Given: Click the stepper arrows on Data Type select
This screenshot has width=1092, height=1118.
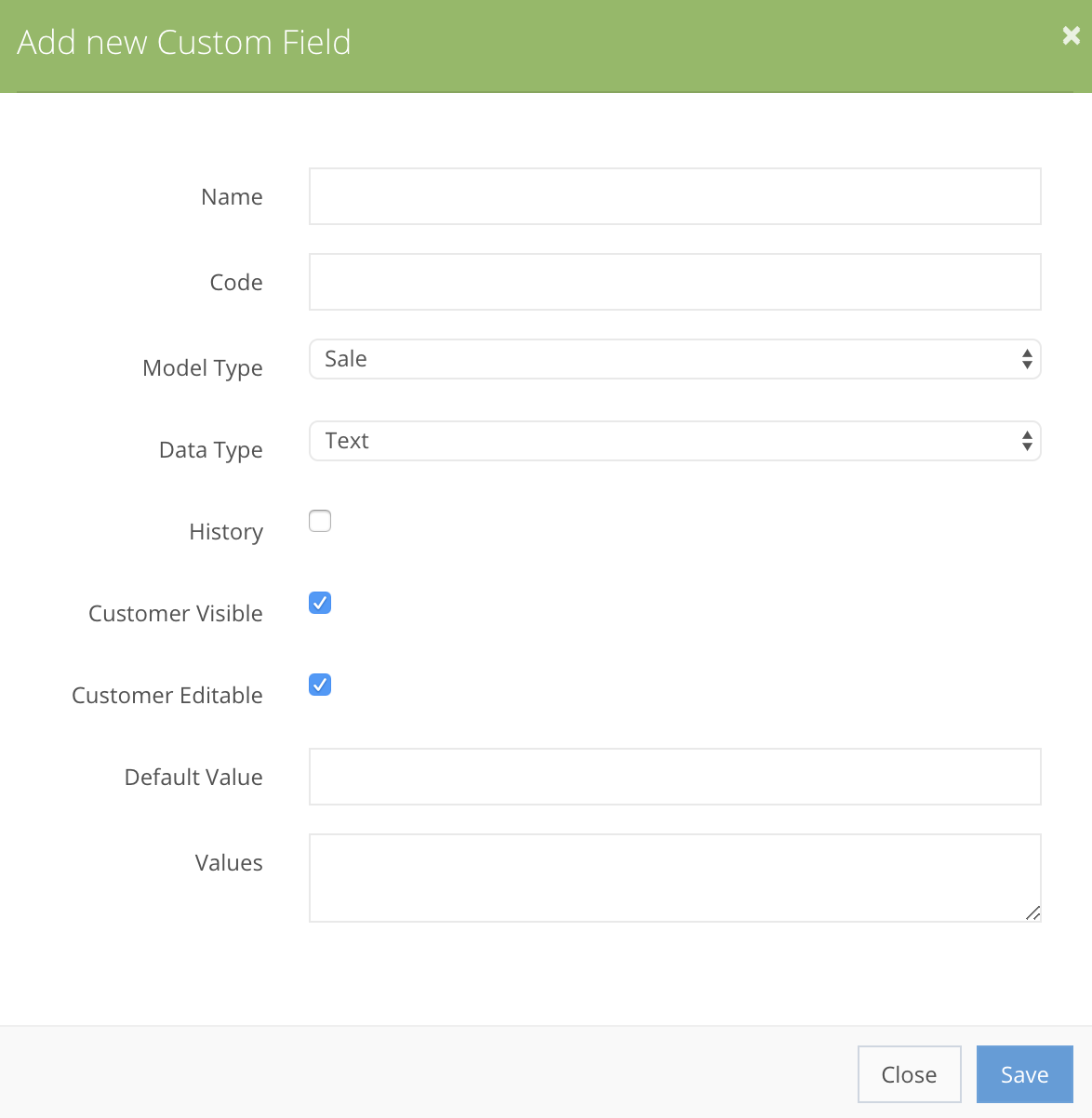Looking at the screenshot, I should [1027, 441].
